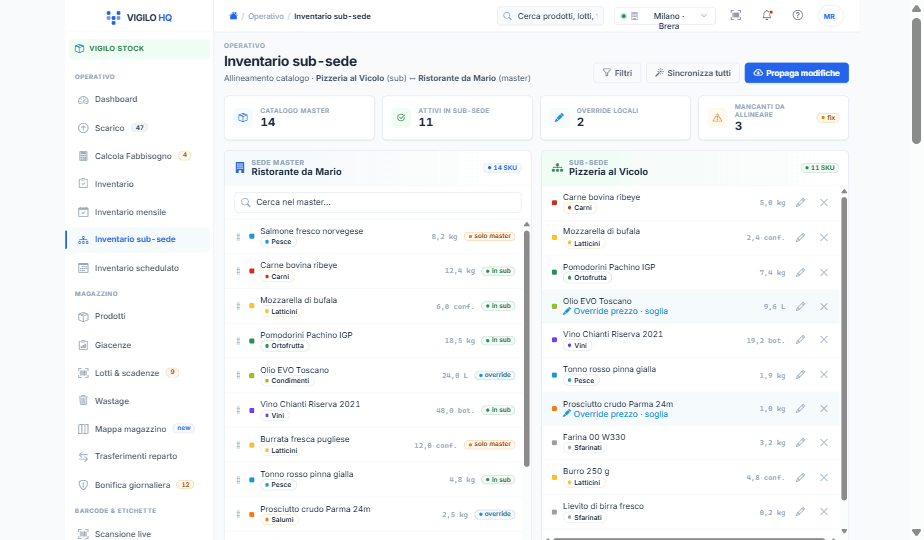The width and height of the screenshot is (924, 540).
Task: Remove Lievito di birra fresco from sub-sede
Action: (824, 512)
